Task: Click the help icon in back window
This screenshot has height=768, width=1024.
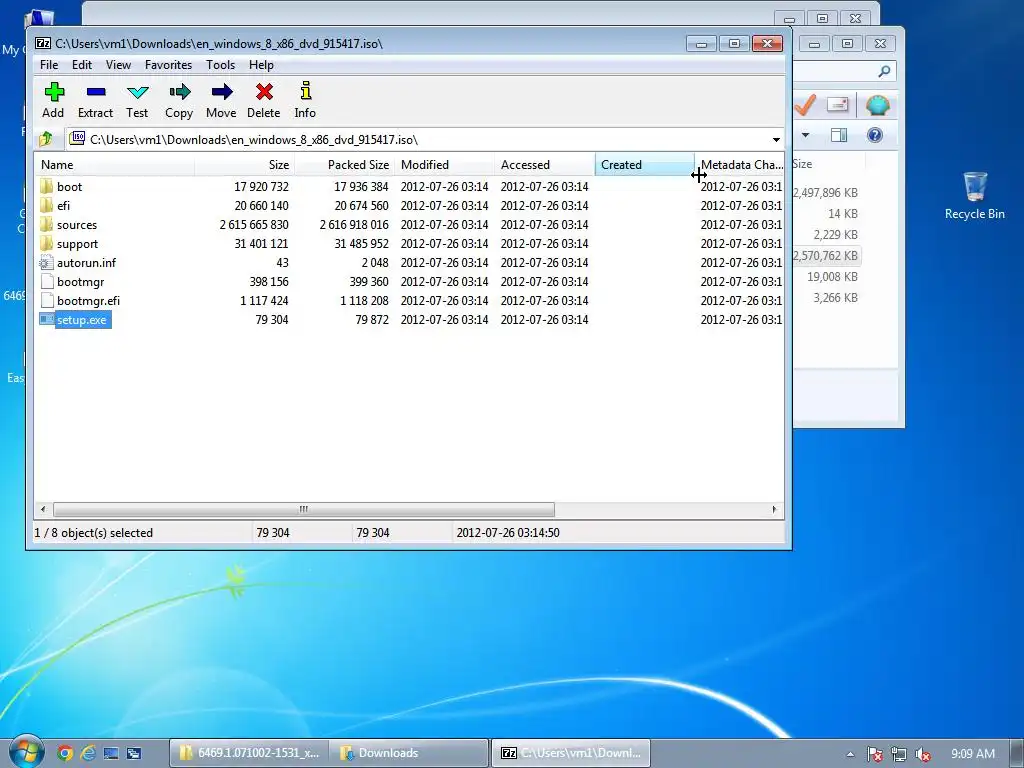Action: click(874, 135)
